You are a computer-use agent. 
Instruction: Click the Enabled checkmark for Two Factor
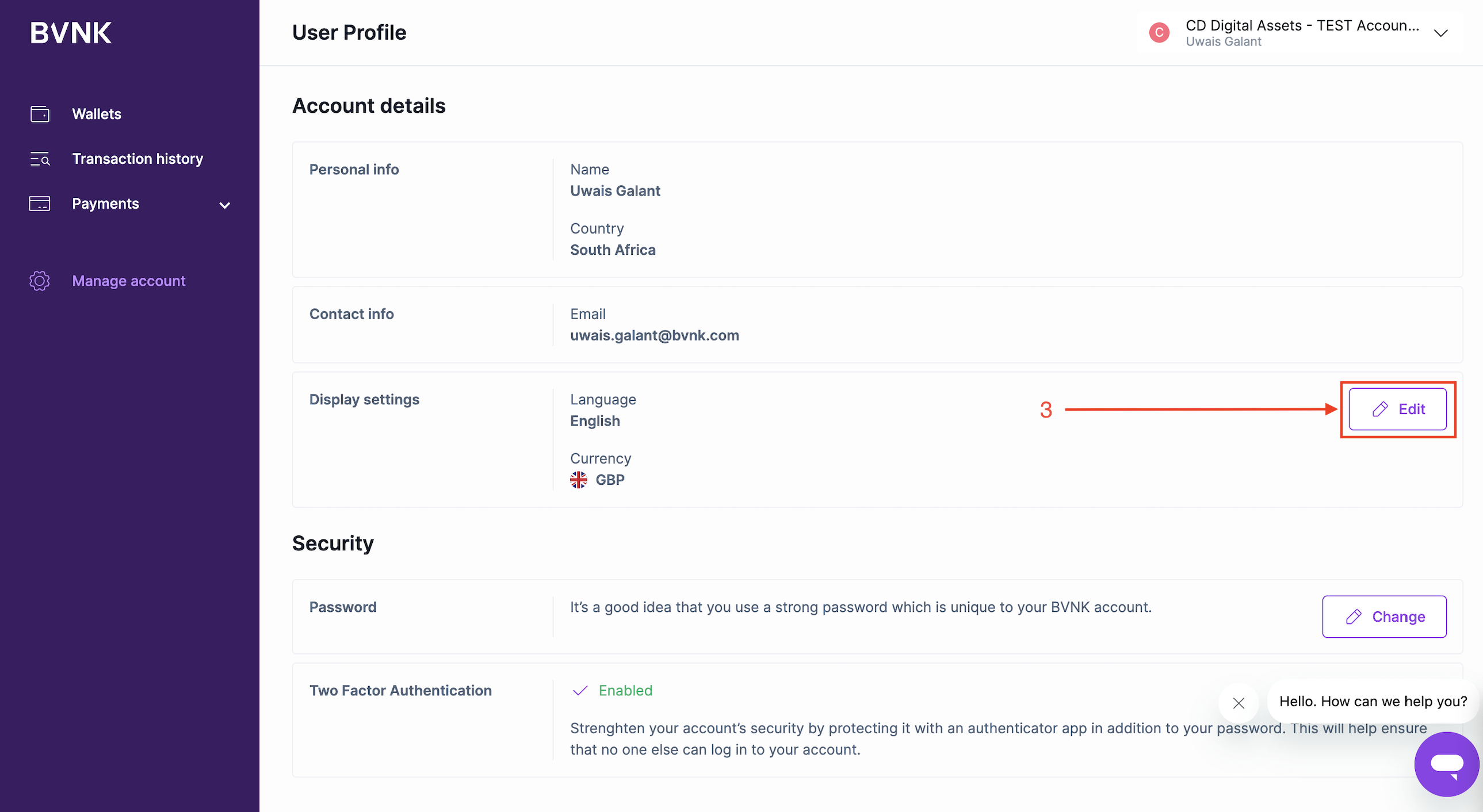click(580, 691)
